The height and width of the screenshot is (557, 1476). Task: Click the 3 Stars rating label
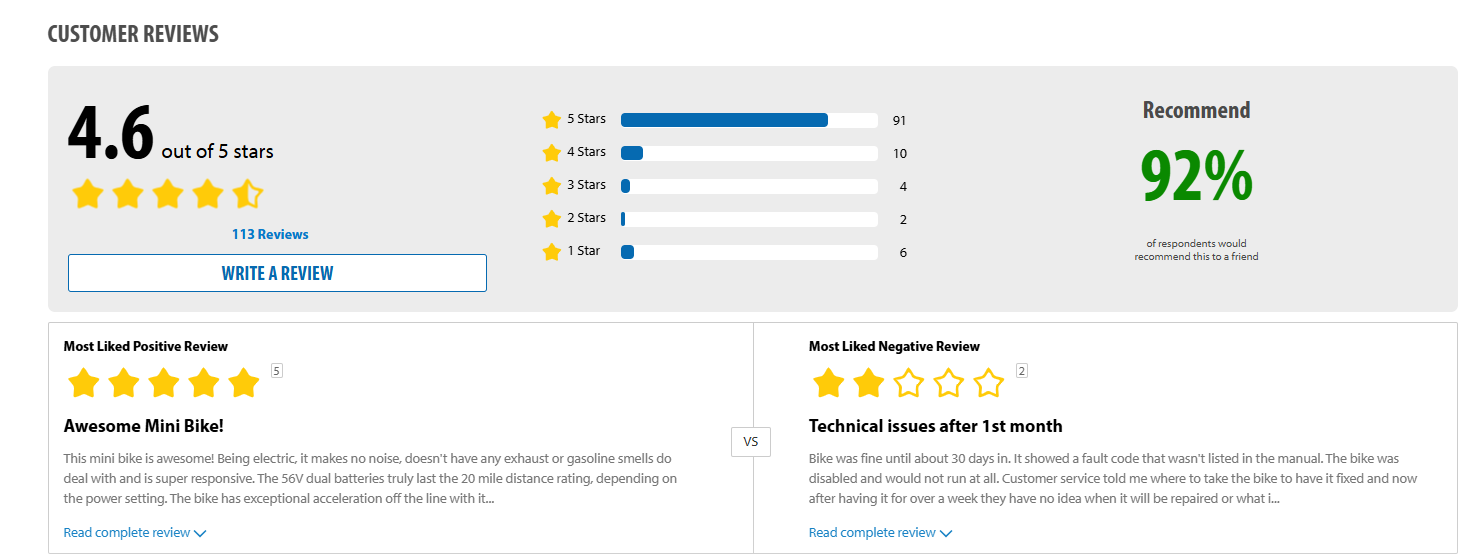[586, 185]
